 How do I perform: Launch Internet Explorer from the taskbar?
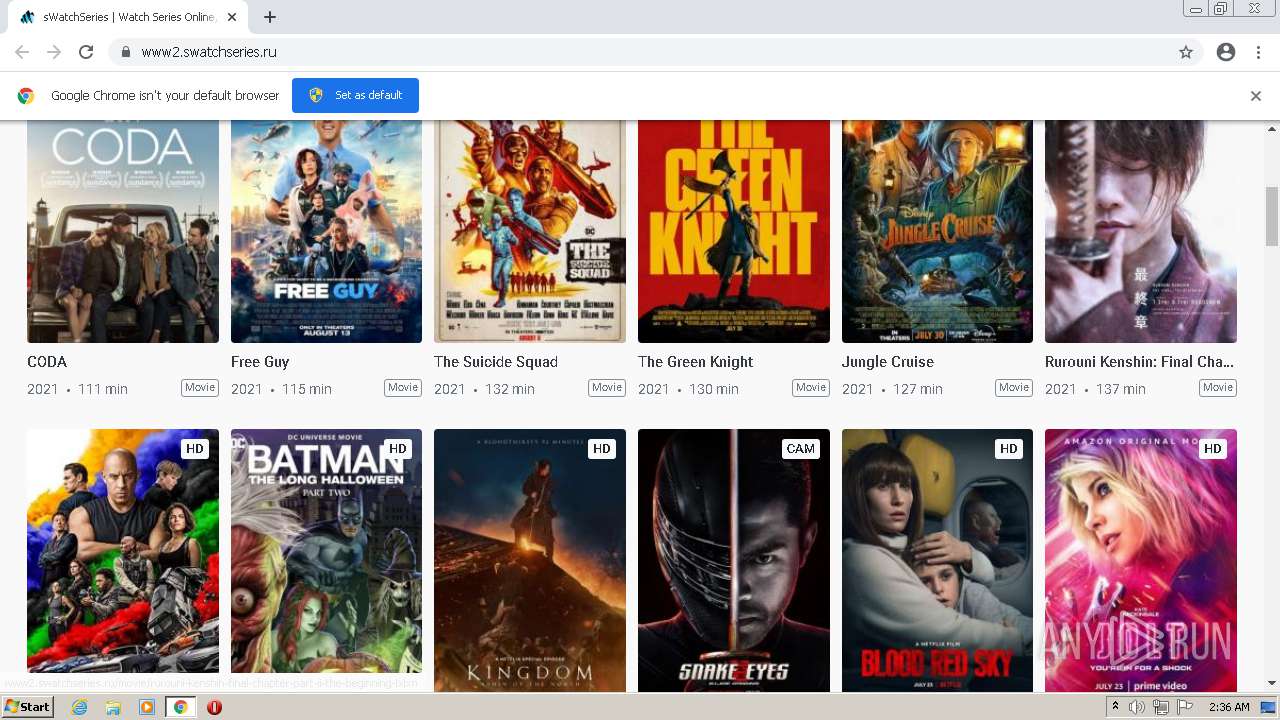point(79,707)
